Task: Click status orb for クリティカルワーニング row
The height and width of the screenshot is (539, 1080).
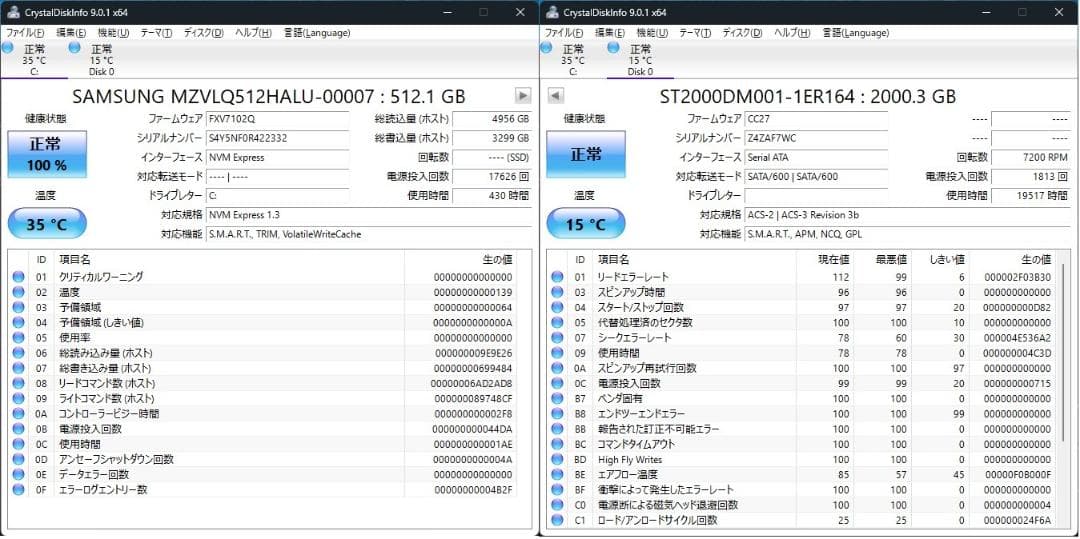Action: pos(18,277)
